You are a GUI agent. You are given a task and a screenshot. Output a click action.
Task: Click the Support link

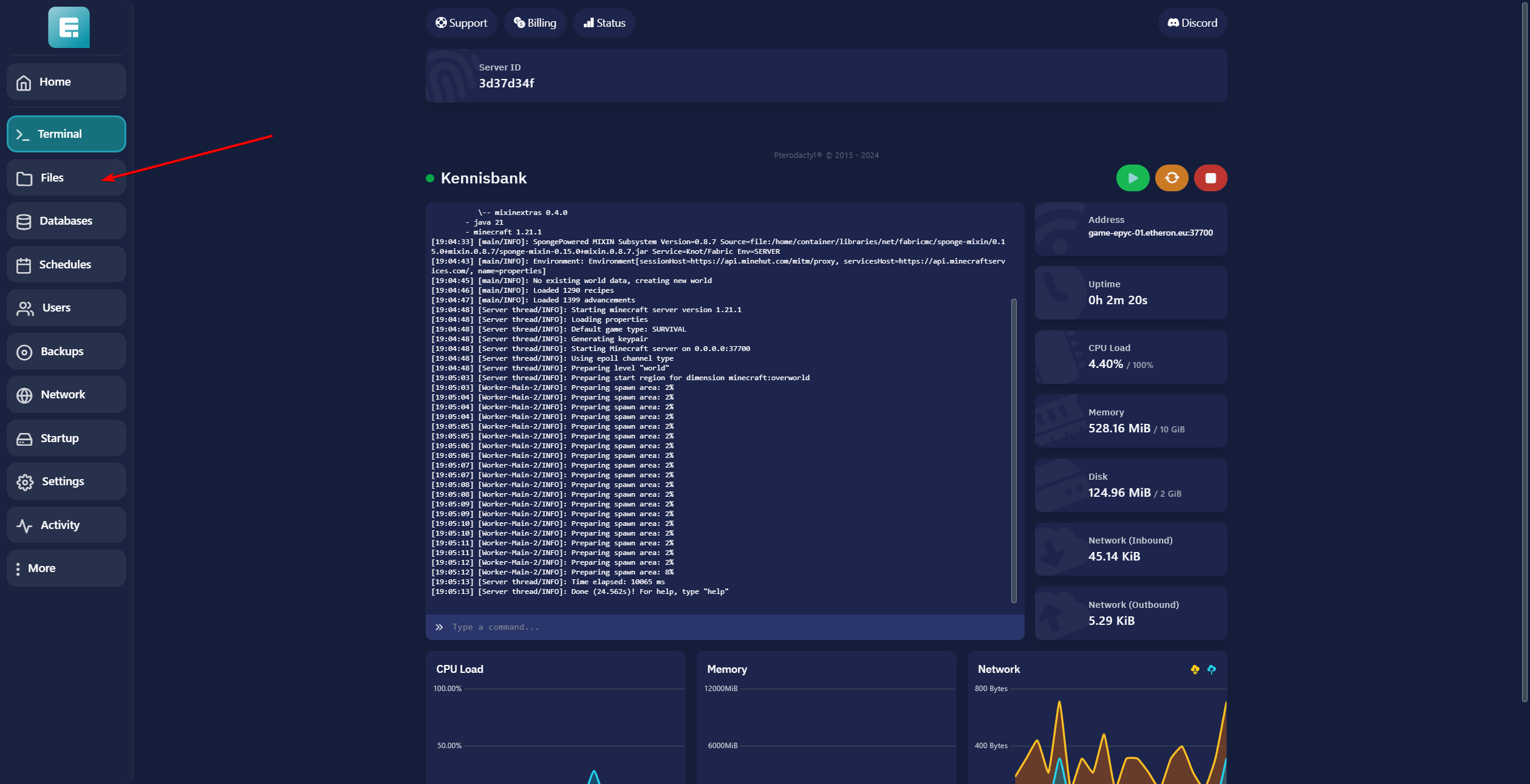tap(461, 23)
